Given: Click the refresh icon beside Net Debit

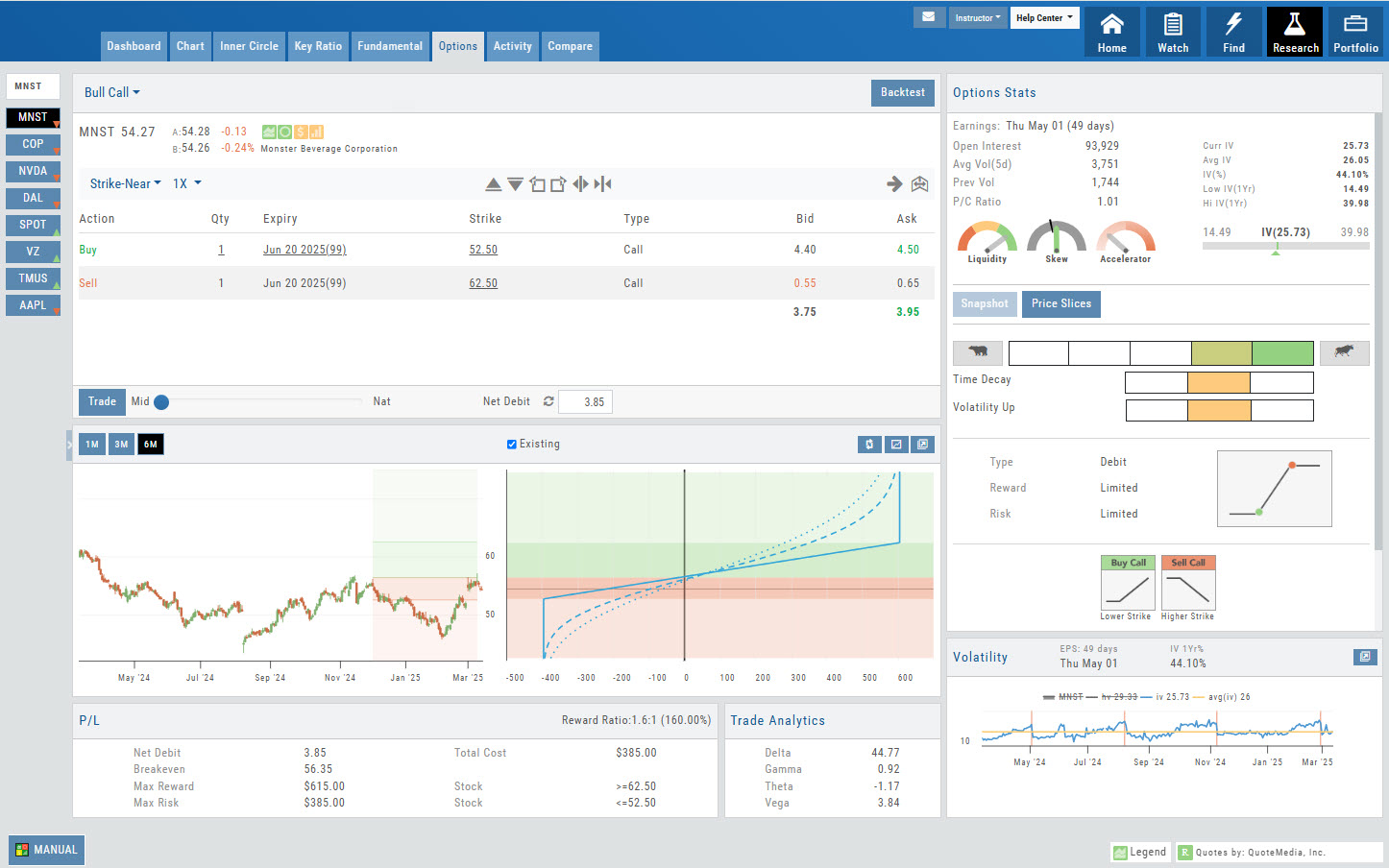Looking at the screenshot, I should tap(548, 401).
